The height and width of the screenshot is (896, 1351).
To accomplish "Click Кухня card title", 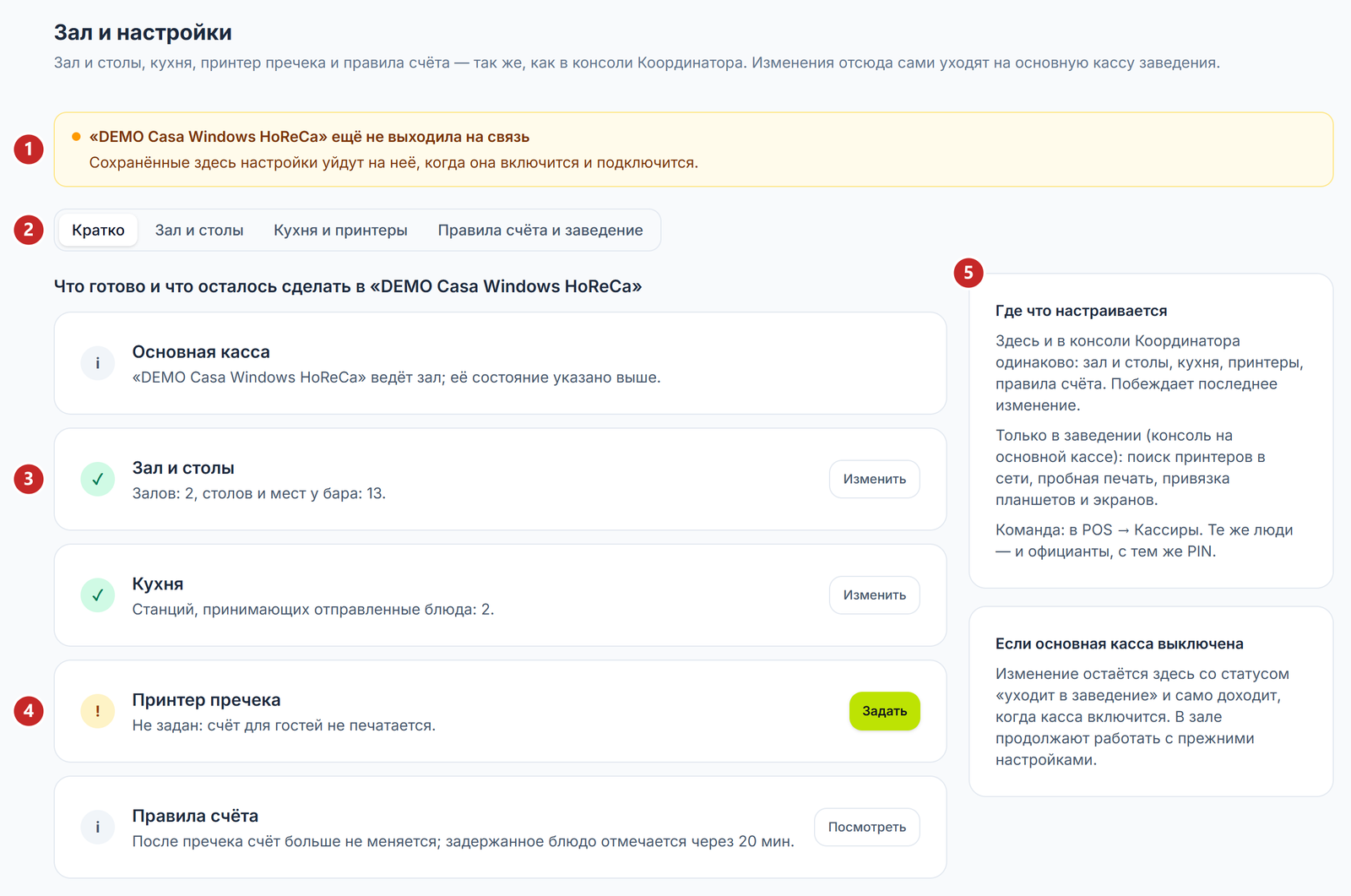I will coord(158,584).
